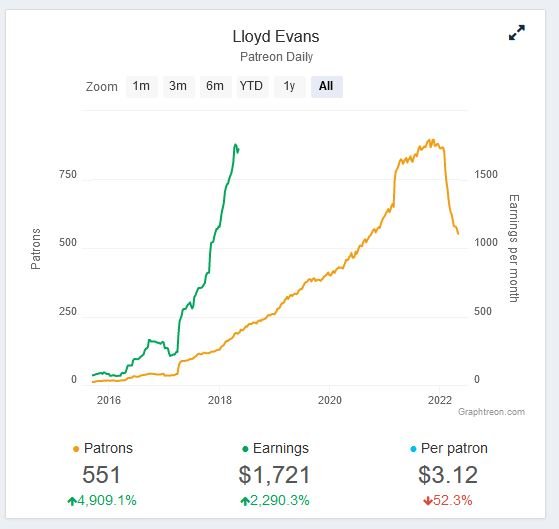Click the 250 patrons axis label
This screenshot has height=529, width=559.
68,311
